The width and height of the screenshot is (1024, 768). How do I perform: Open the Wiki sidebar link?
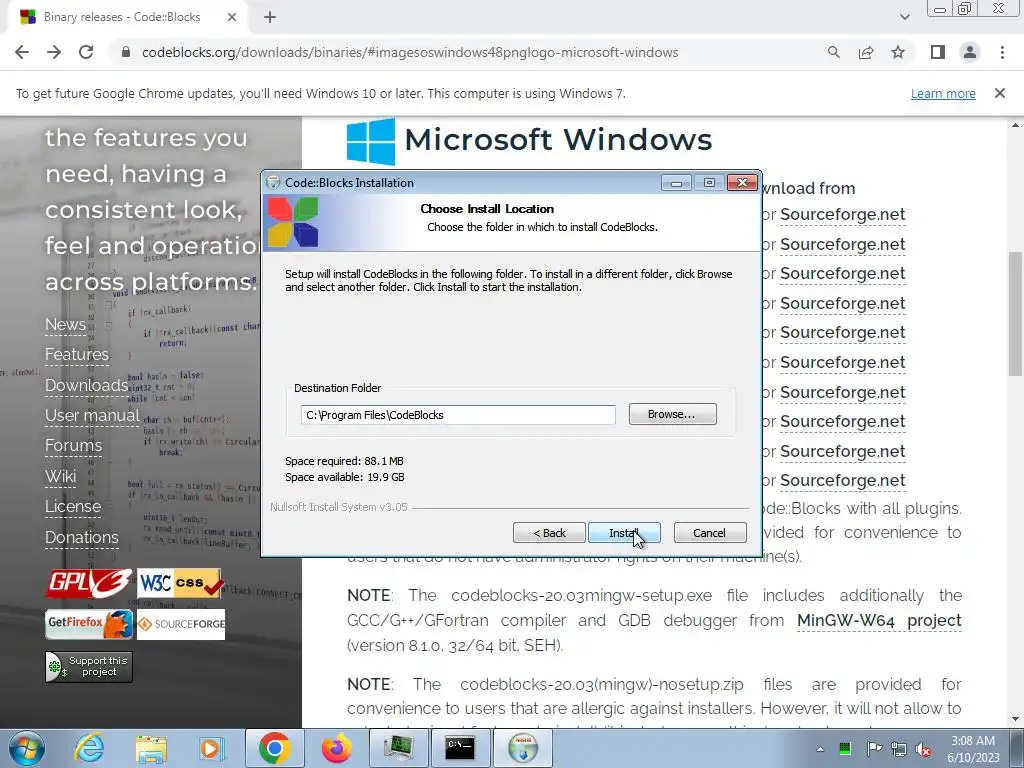click(61, 477)
